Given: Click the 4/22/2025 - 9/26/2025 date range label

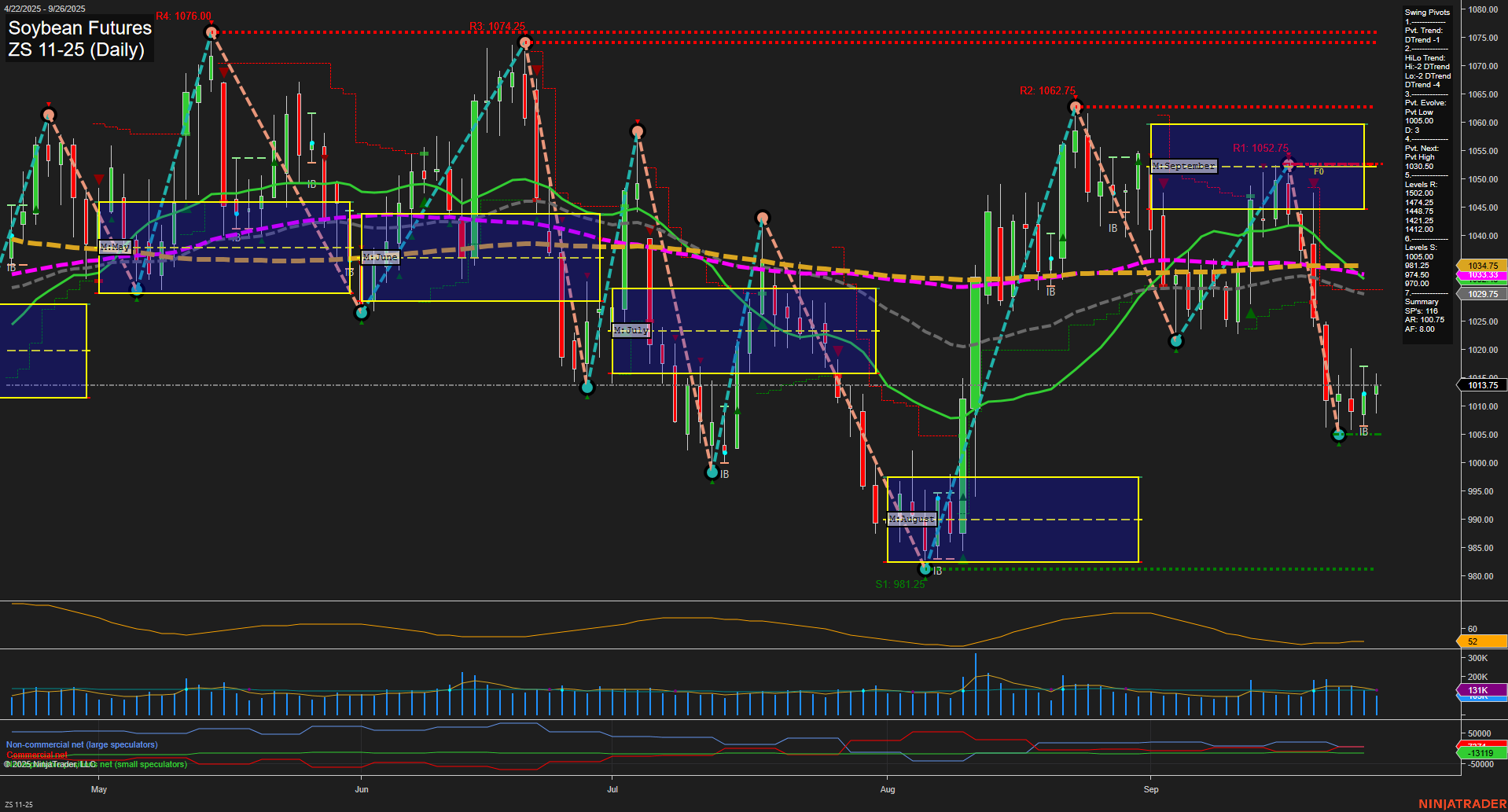Looking at the screenshot, I should pos(46,9).
